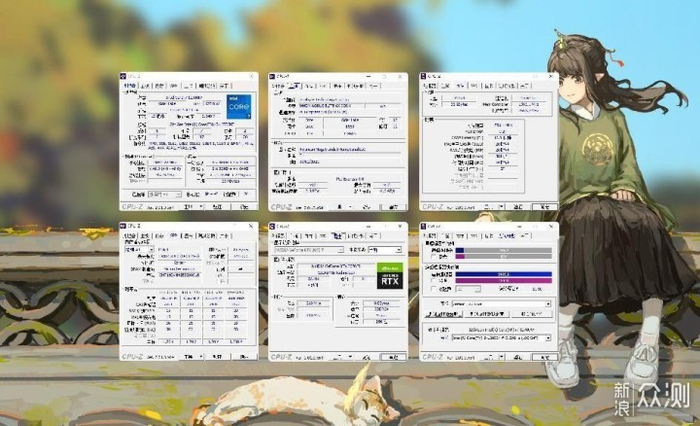
Task: Expand the Tools arrow in the SPD window
Action: [x=200, y=357]
